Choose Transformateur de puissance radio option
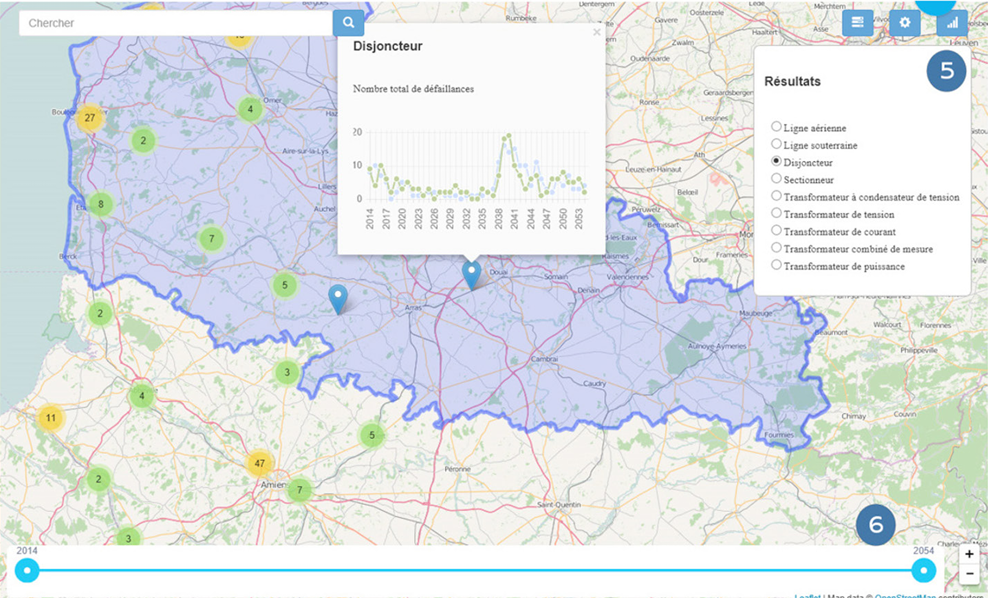Viewport: 988px width, 598px height. click(x=776, y=265)
